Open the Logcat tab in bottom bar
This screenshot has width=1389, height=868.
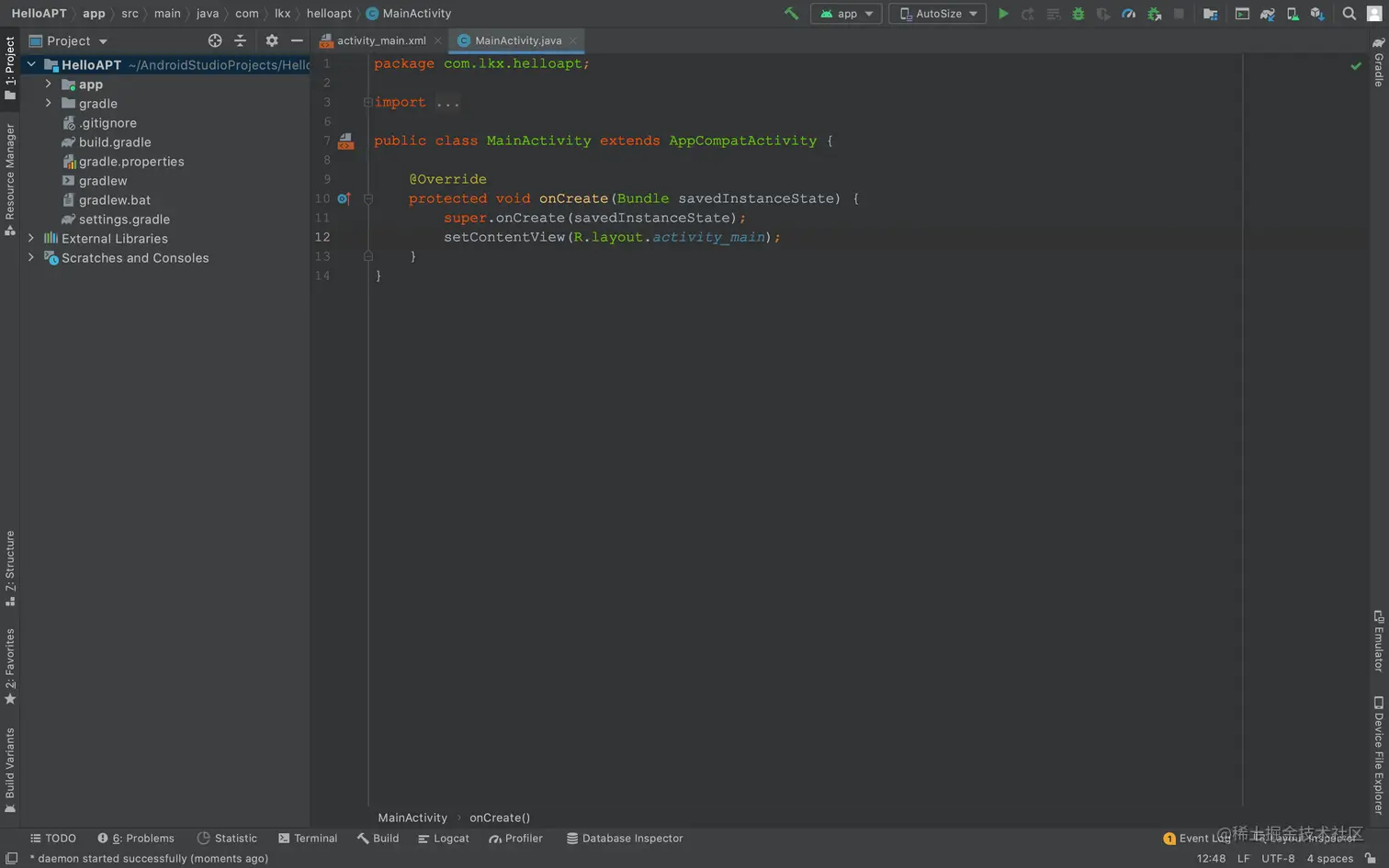(444, 838)
